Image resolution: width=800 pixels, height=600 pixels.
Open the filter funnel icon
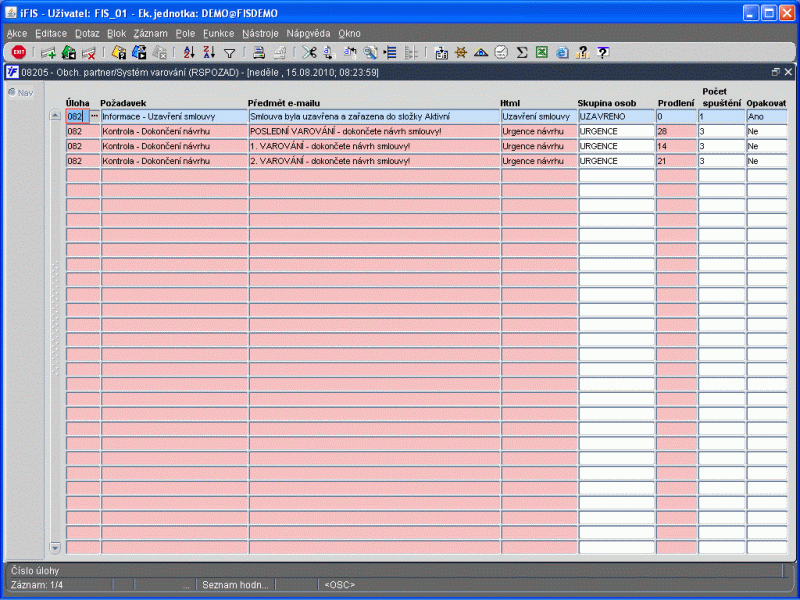[x=230, y=53]
